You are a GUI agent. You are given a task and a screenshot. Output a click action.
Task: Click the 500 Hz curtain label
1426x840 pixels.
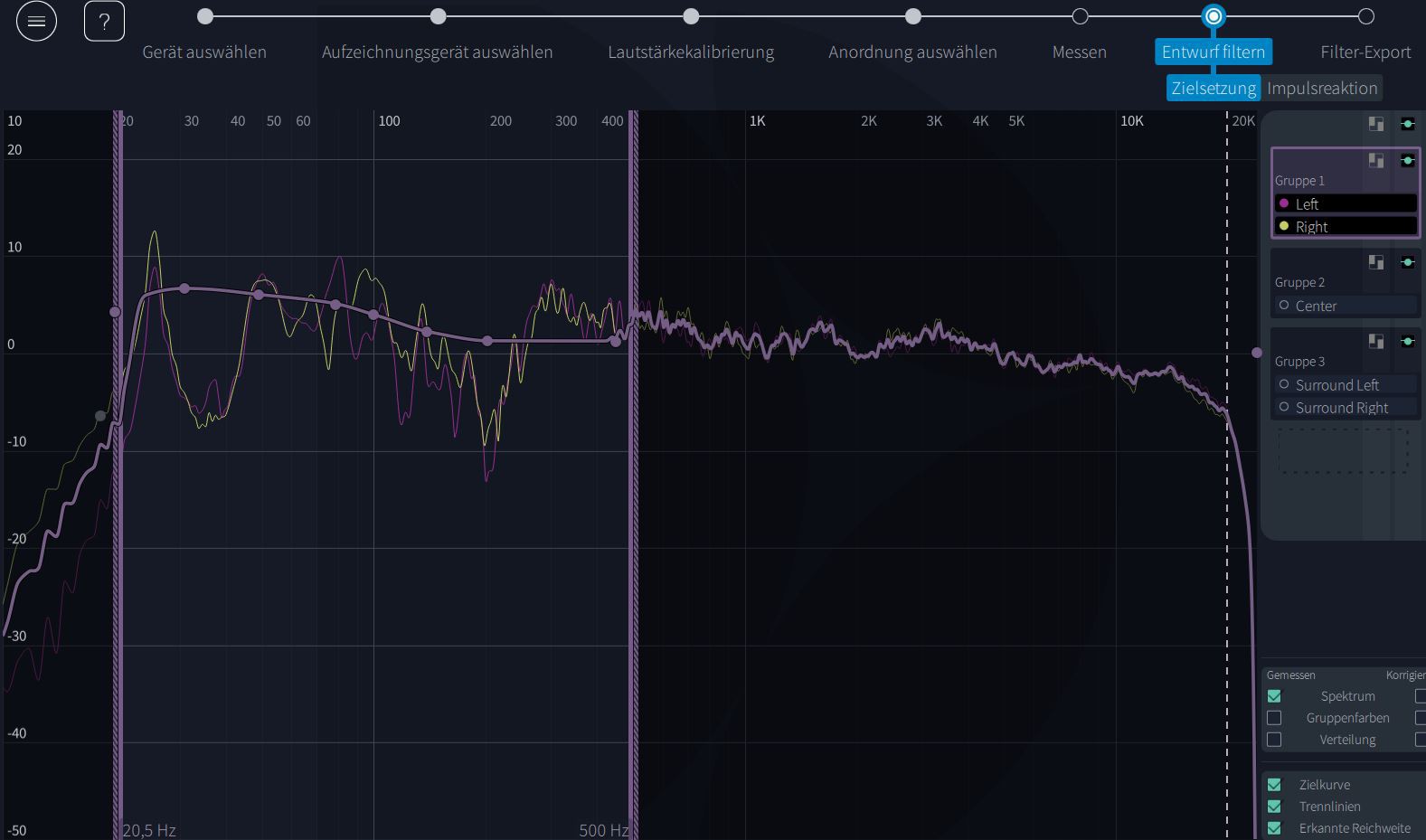pos(604,830)
